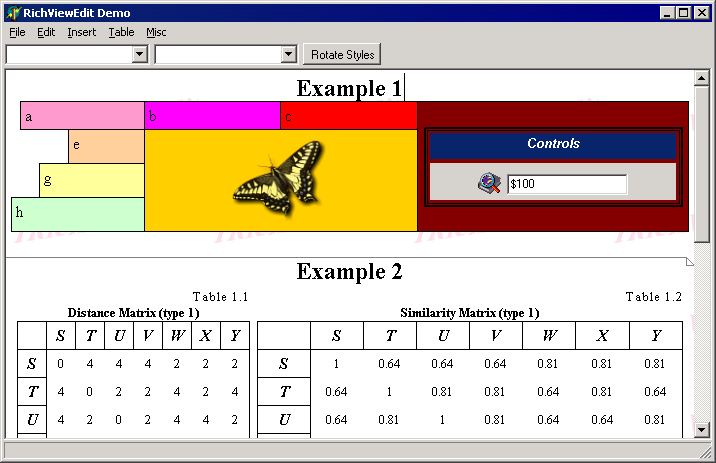Open the File menu
The width and height of the screenshot is (716, 463).
17,32
